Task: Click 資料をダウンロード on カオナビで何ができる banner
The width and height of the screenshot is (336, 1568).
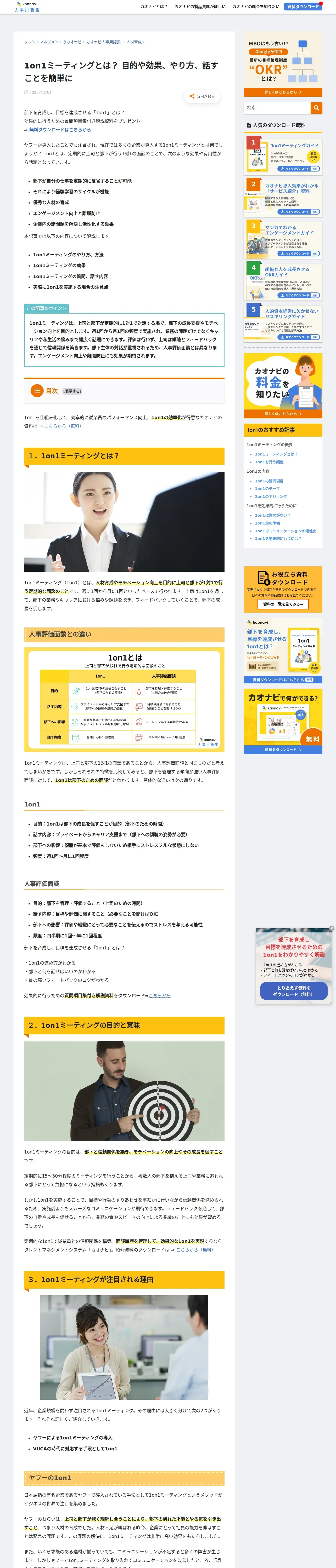Action: 283,750
